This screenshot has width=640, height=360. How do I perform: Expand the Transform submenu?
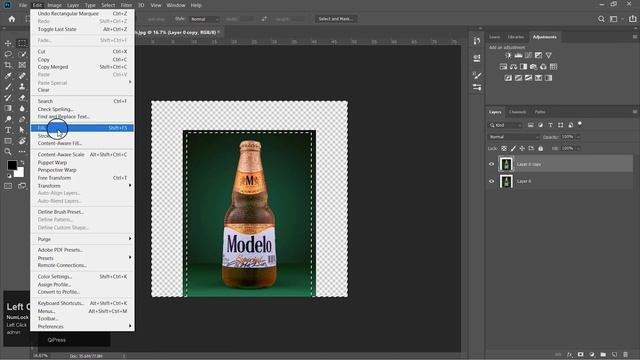click(82, 186)
